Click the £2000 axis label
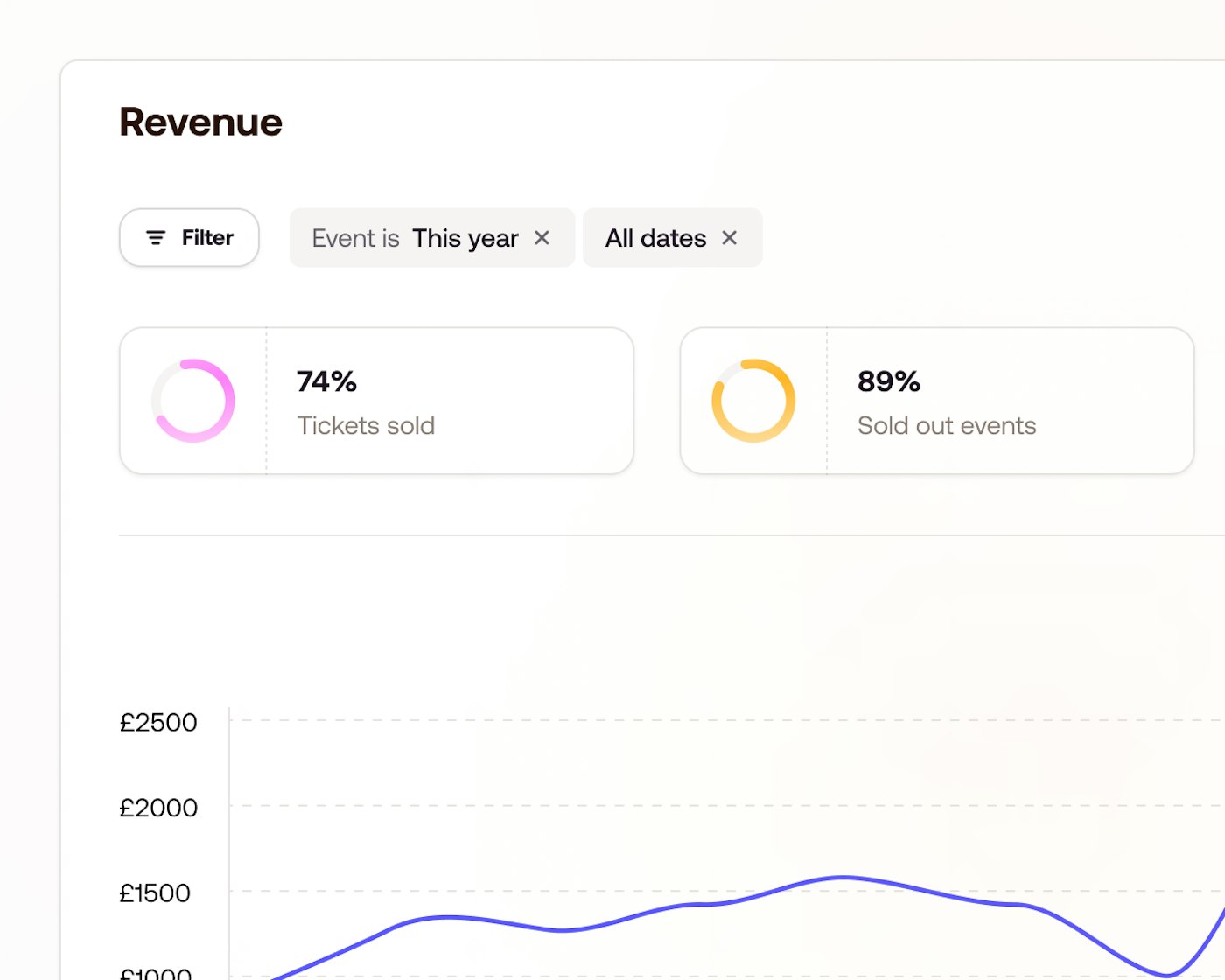 tap(158, 807)
